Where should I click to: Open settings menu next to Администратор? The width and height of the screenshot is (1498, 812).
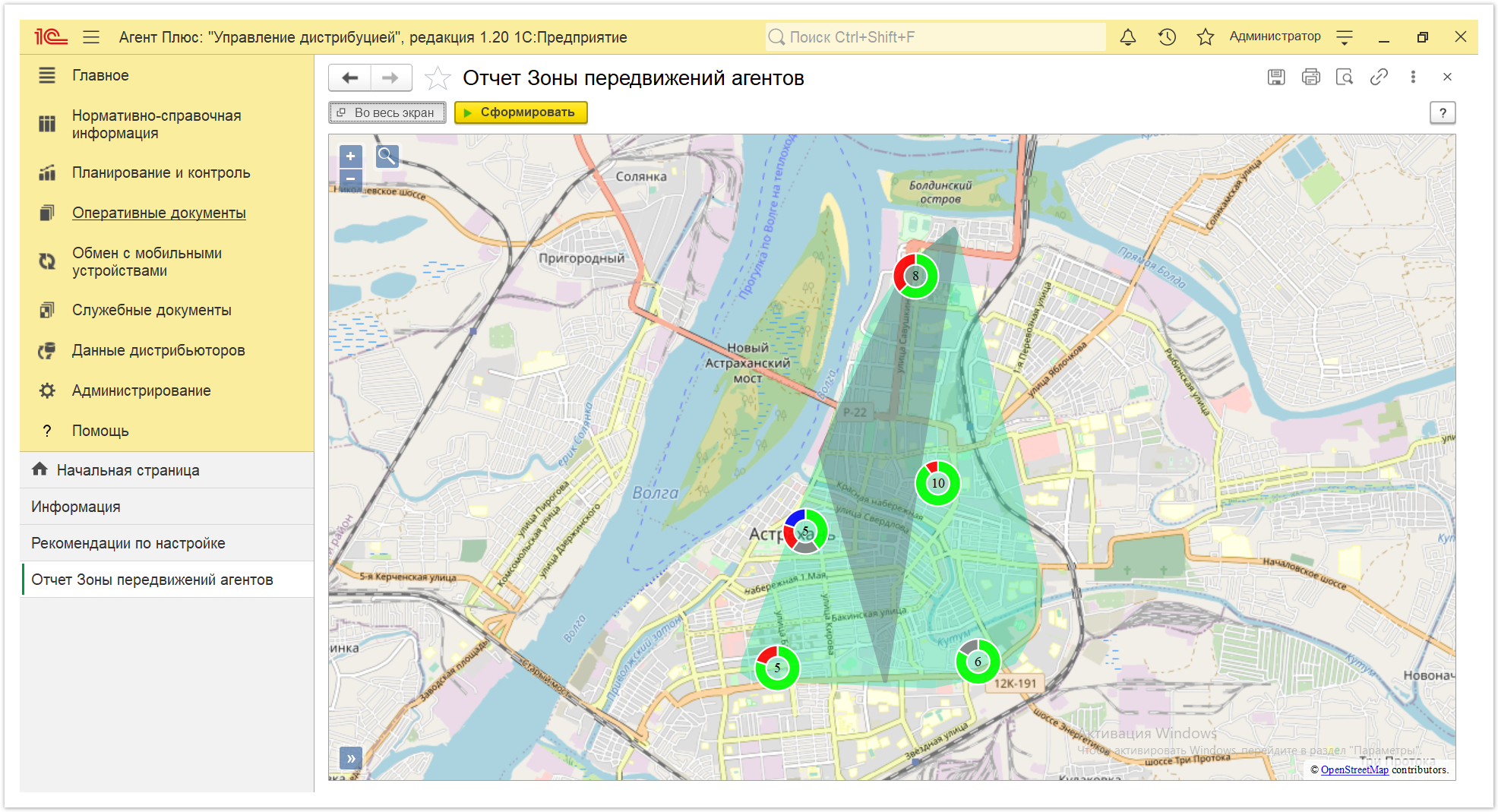click(1345, 36)
